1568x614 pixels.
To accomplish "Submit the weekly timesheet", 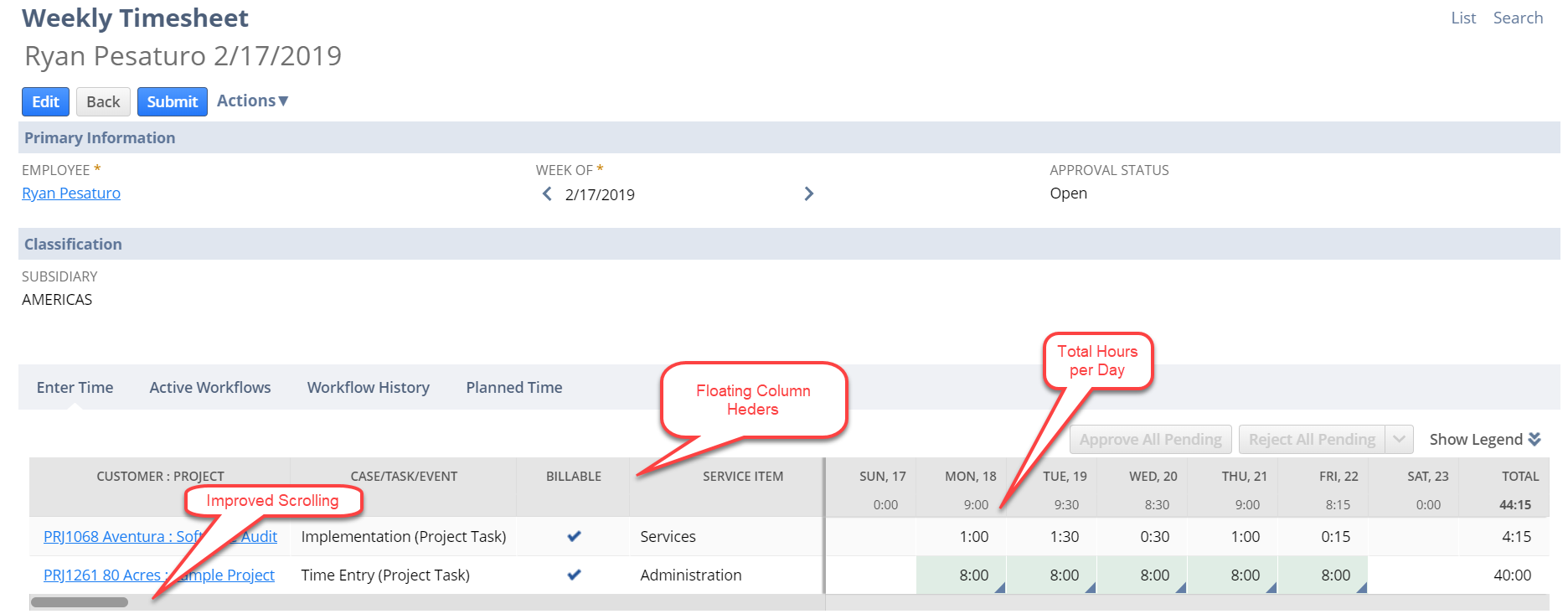I will click(x=172, y=101).
